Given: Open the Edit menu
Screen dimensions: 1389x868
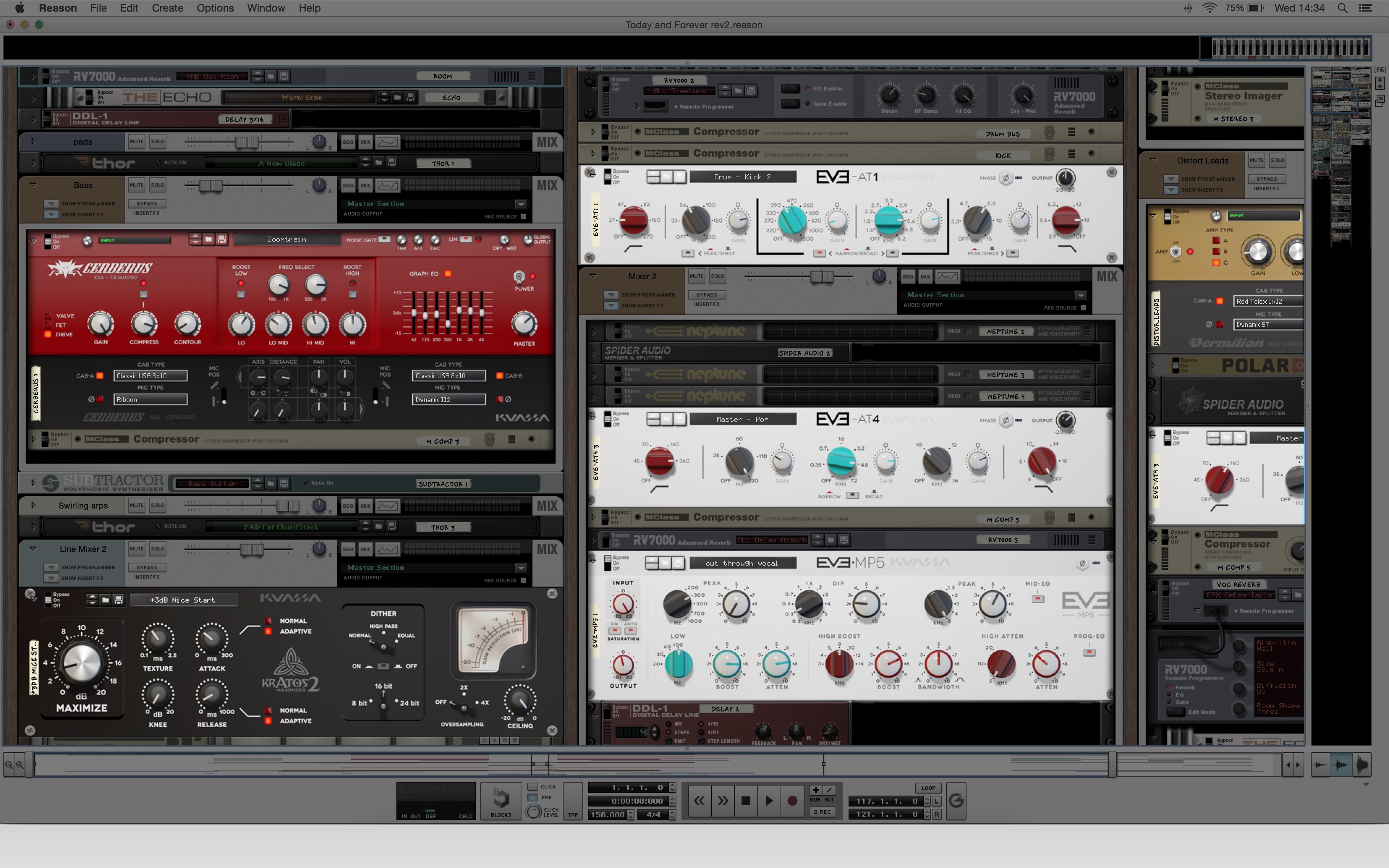Looking at the screenshot, I should point(128,8).
